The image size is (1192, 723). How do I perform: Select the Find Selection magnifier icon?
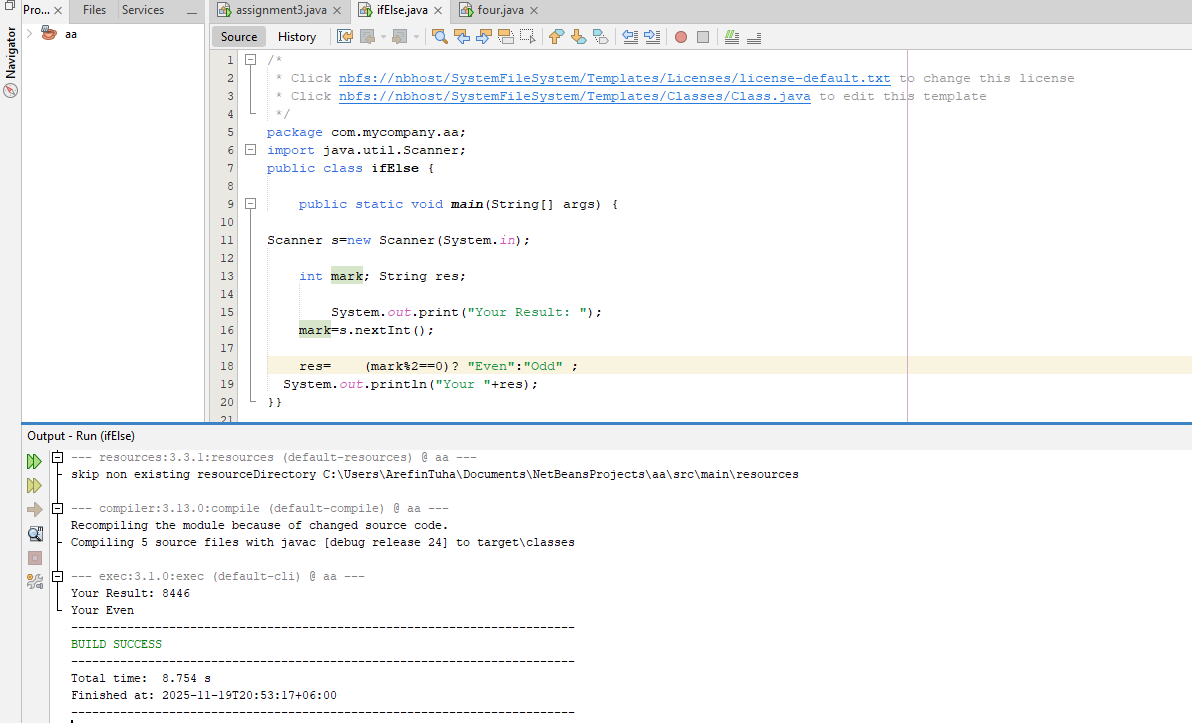pyautogui.click(x=440, y=37)
